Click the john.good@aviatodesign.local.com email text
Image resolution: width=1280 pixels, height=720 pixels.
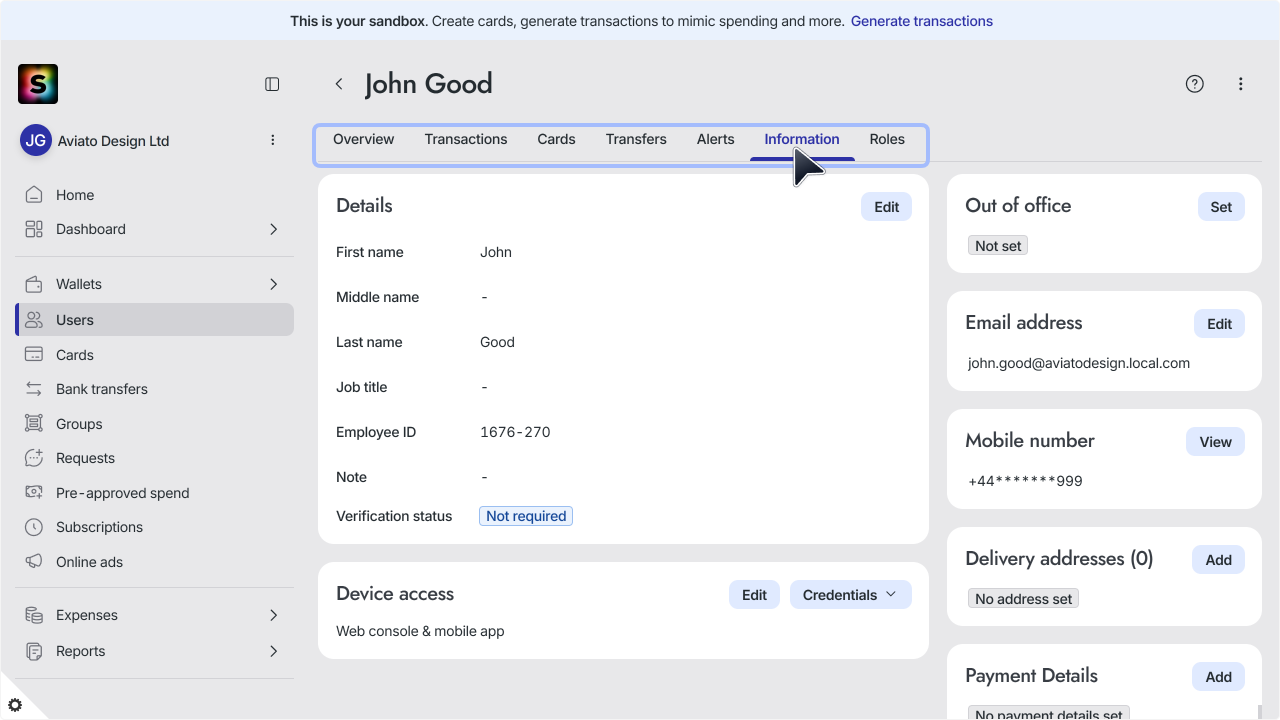point(1079,363)
